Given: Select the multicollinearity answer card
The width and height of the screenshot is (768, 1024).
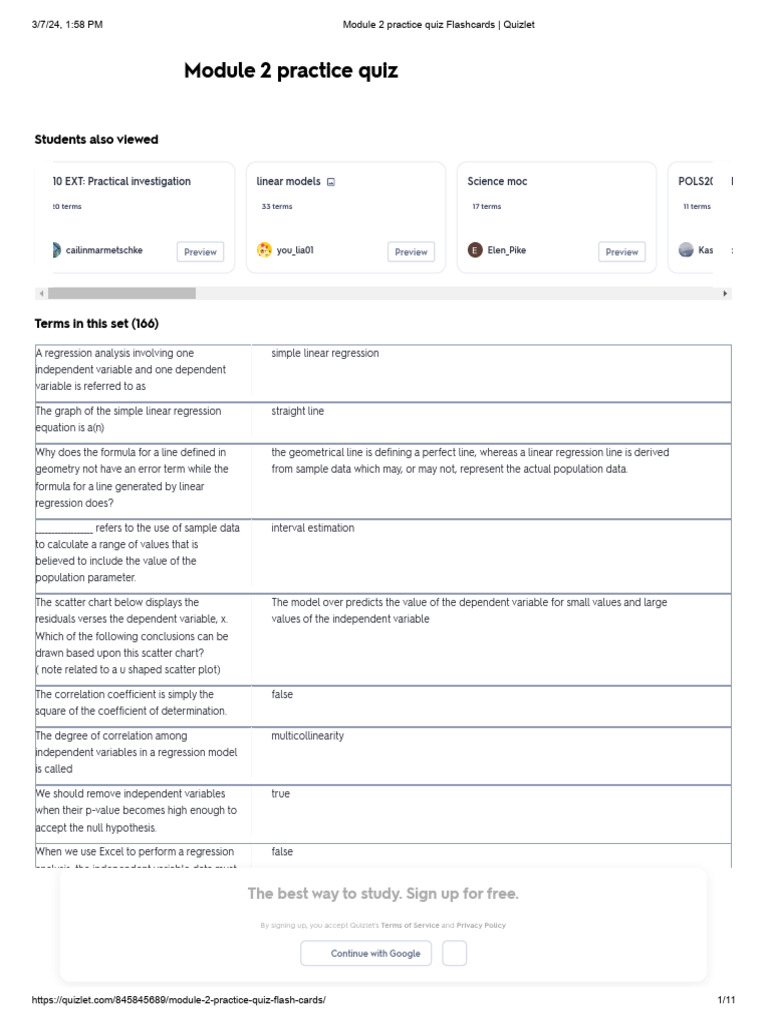Looking at the screenshot, I should click(x=307, y=736).
